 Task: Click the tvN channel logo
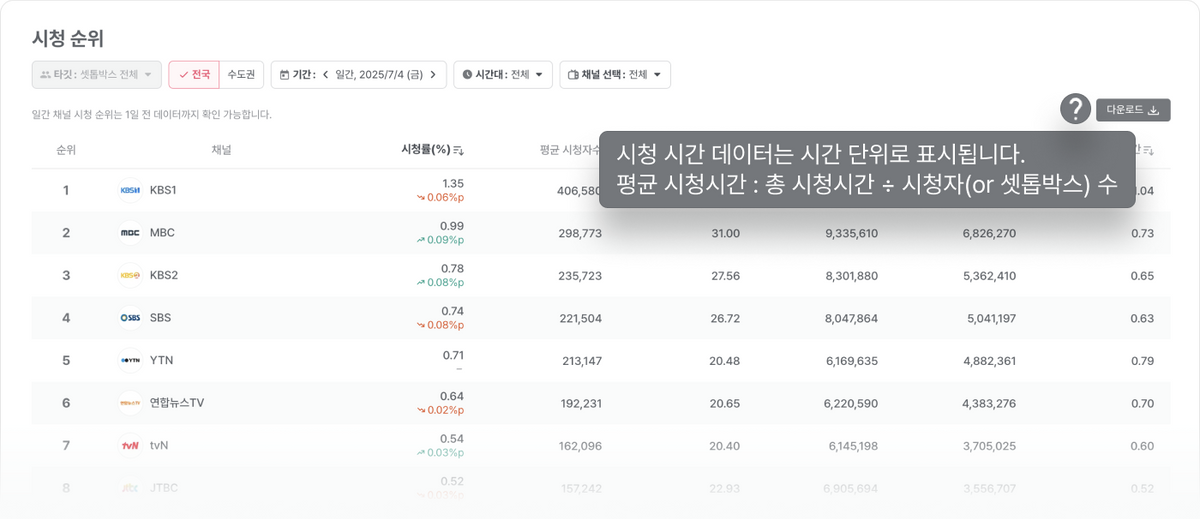point(130,445)
